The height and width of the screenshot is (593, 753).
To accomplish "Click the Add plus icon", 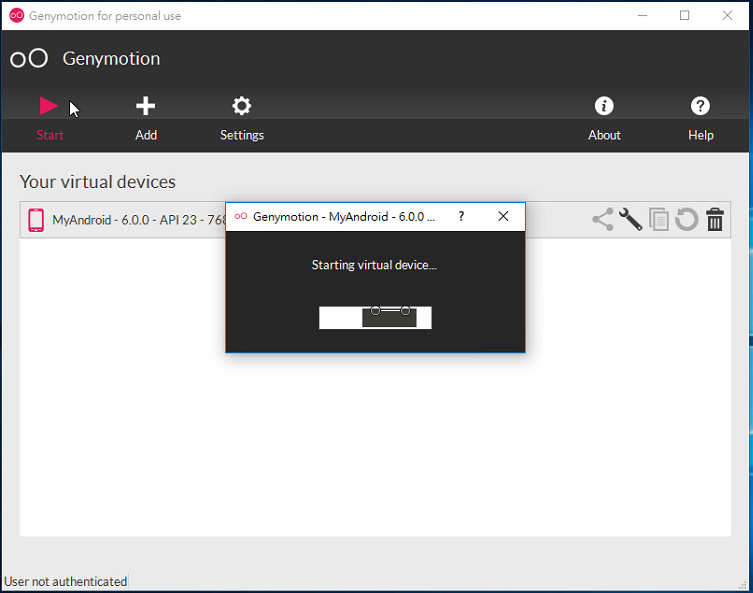I will (x=146, y=106).
